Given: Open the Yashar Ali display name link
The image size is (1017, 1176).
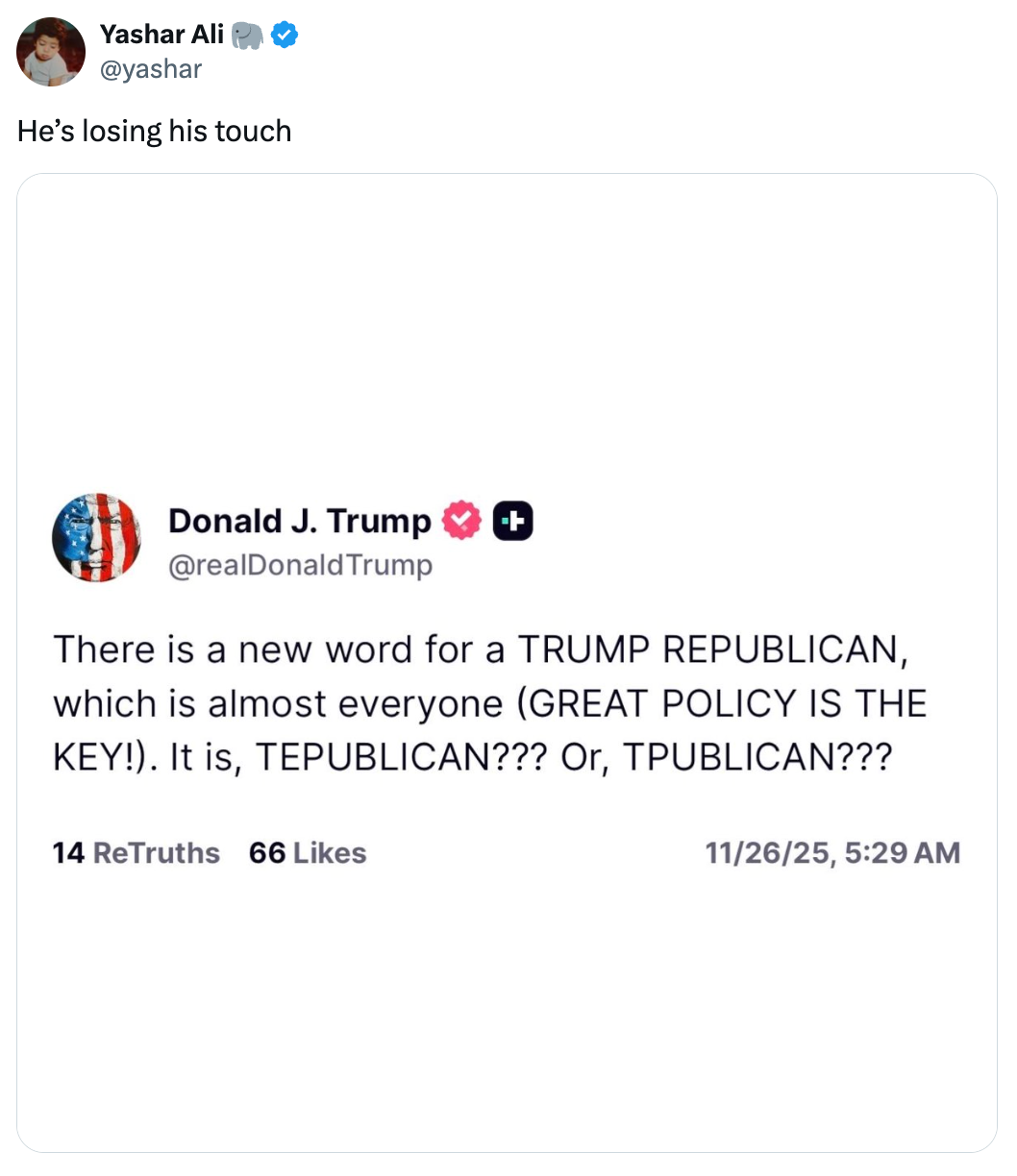Looking at the screenshot, I should tap(161, 35).
